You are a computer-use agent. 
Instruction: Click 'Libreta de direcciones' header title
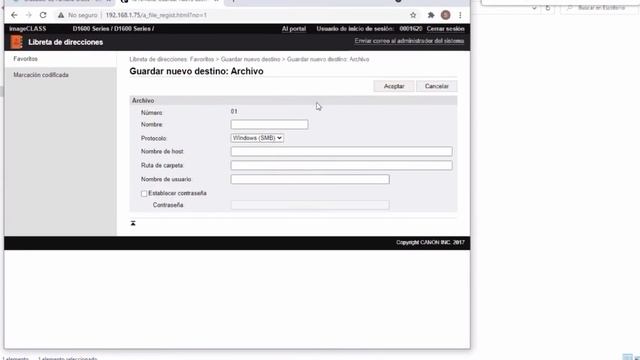point(66,42)
